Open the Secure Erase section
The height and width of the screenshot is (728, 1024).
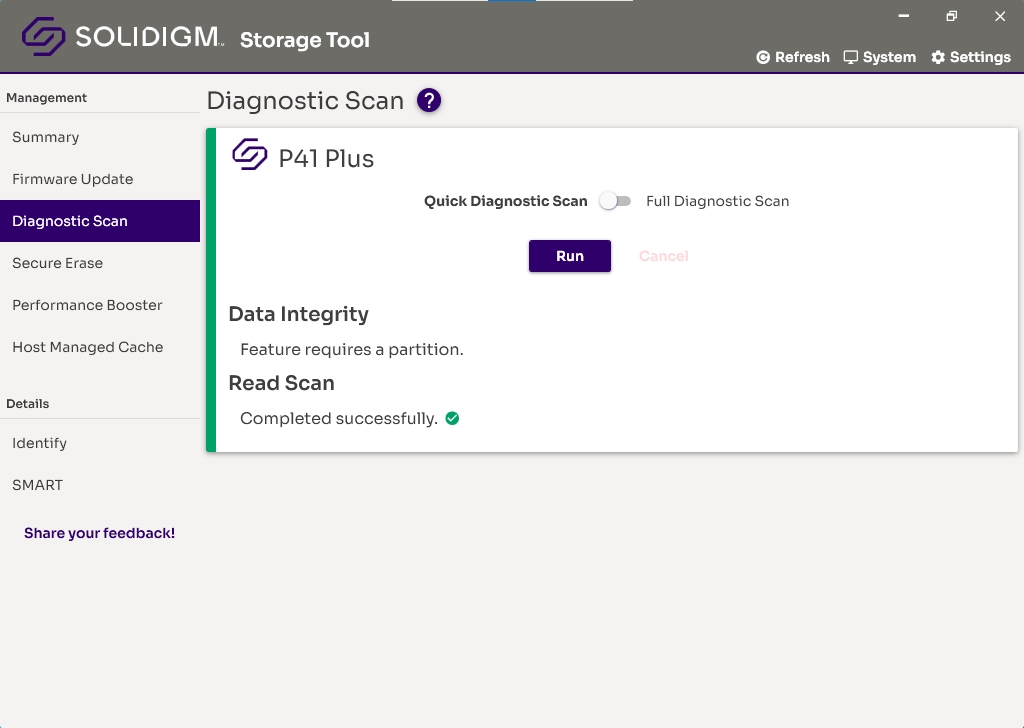(x=100, y=263)
